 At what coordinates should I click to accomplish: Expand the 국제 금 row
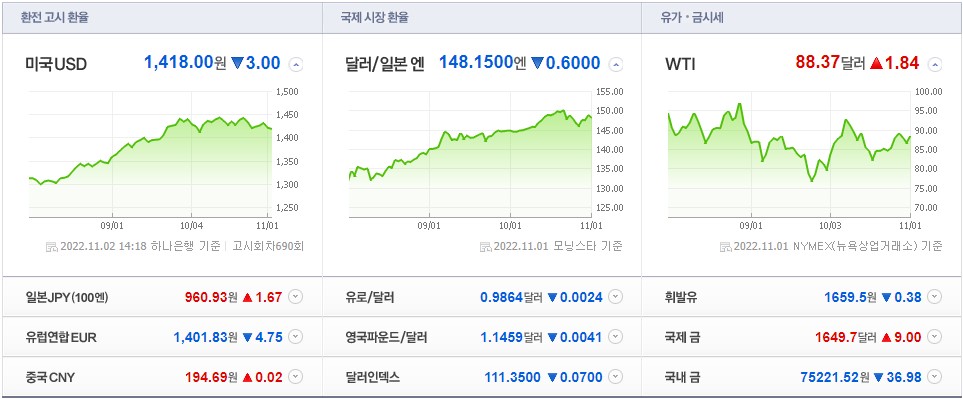point(935,337)
